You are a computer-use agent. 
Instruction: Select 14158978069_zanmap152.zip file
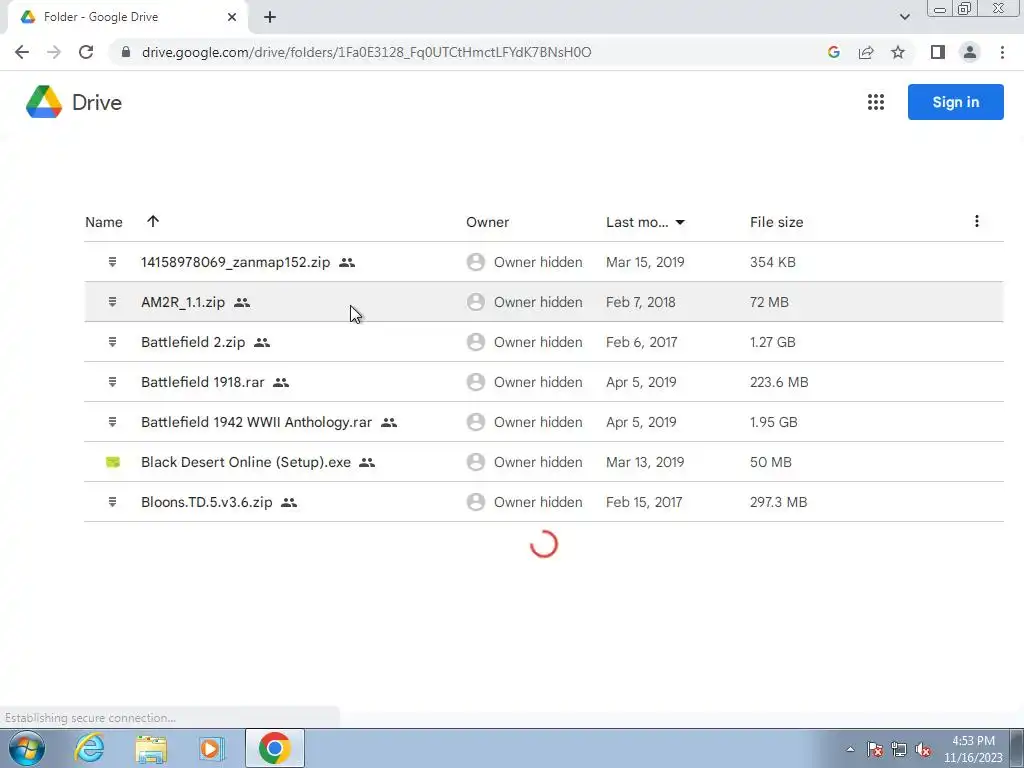pyautogui.click(x=543, y=262)
